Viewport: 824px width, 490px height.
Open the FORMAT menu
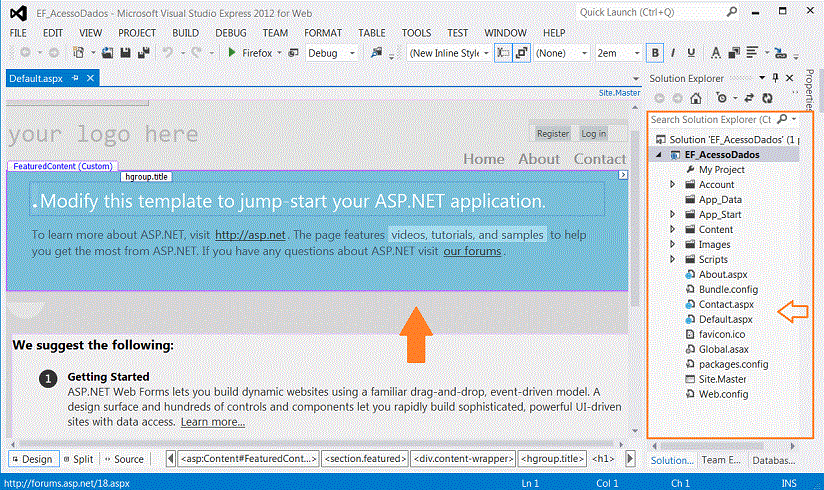tap(323, 33)
